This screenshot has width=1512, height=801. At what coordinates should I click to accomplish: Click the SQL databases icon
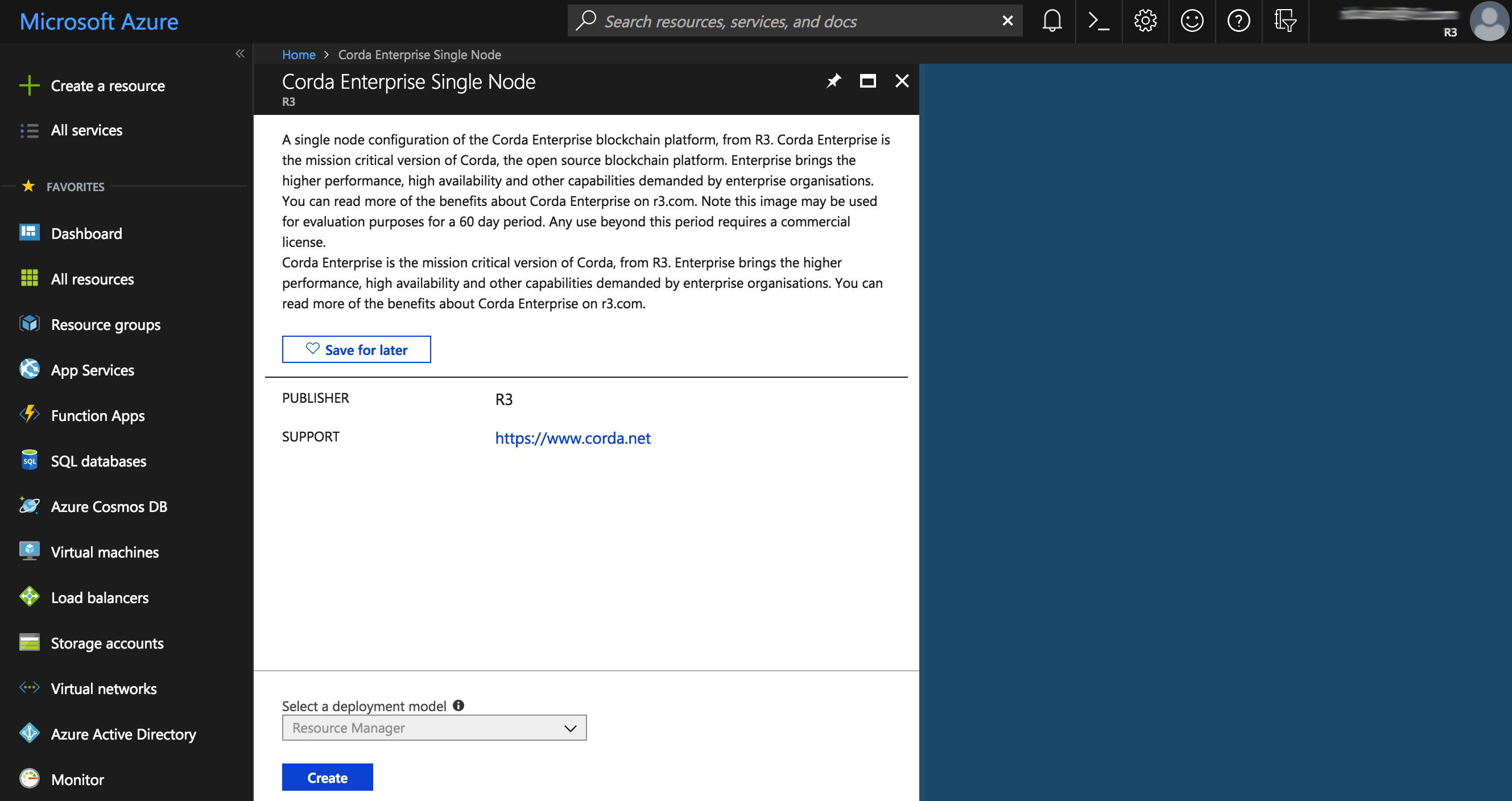[x=30, y=460]
